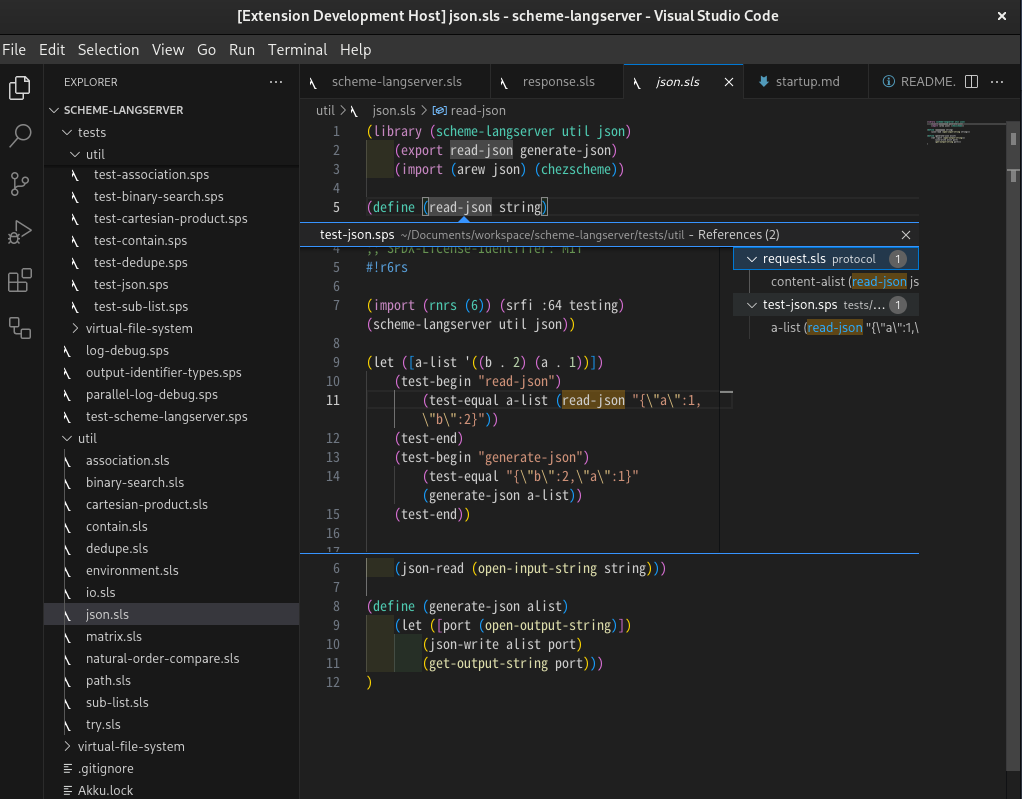Open the bottom activity bar tree icon
This screenshot has height=799, width=1022.
tap(20, 328)
